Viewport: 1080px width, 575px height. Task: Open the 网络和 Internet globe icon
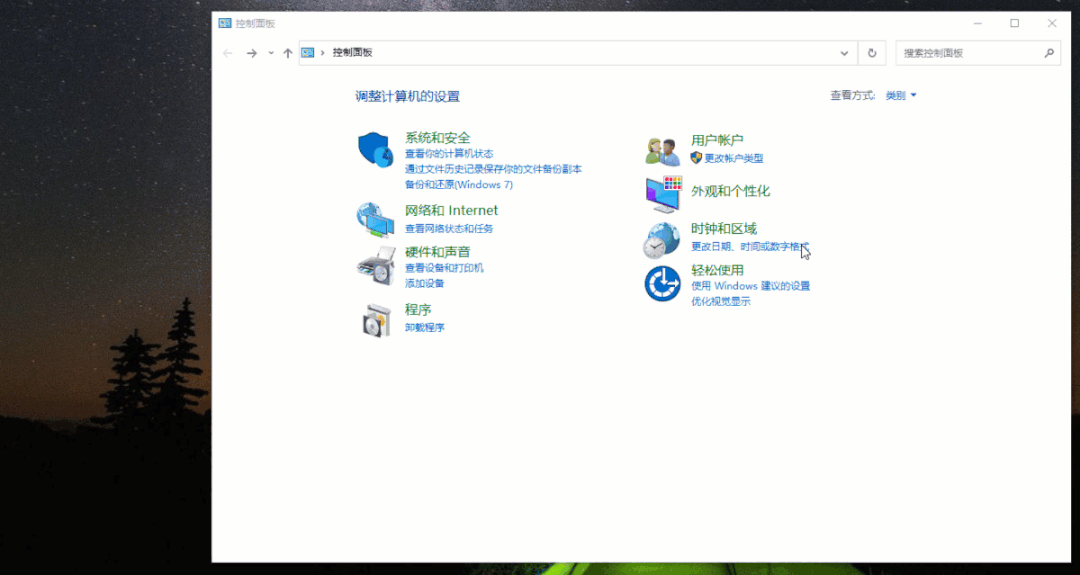click(x=375, y=219)
